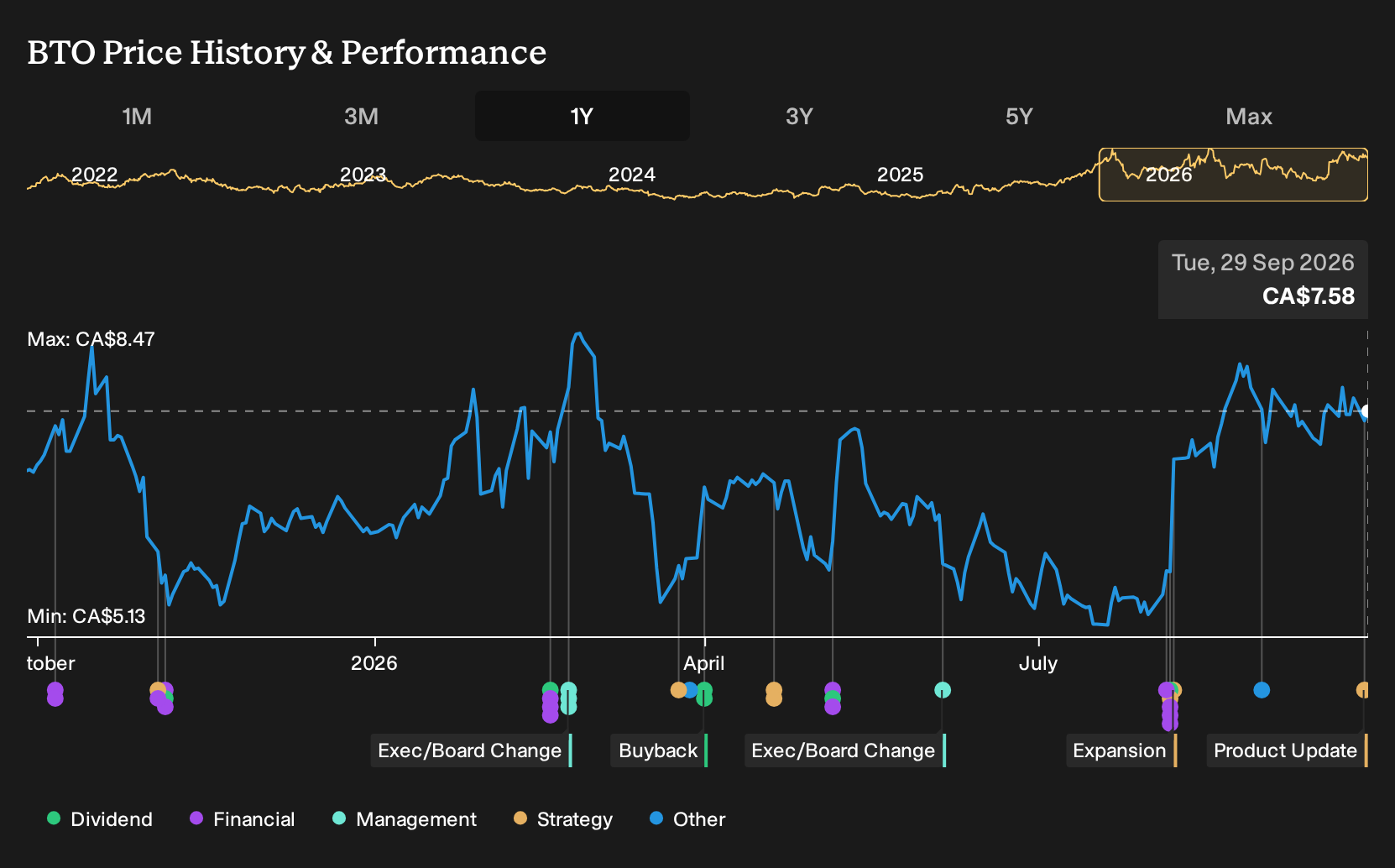1395x868 pixels.
Task: Click the "BTO Price History & Performance" heading
Action: coord(287,52)
